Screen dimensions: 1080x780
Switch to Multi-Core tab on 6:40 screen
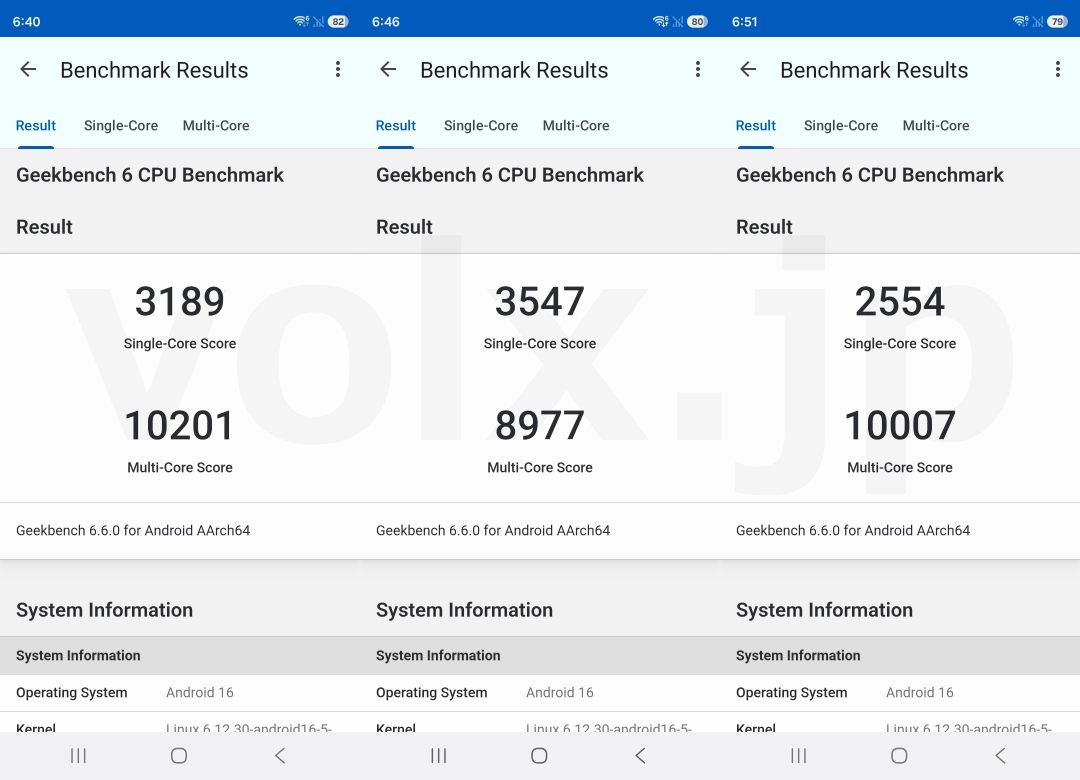216,126
